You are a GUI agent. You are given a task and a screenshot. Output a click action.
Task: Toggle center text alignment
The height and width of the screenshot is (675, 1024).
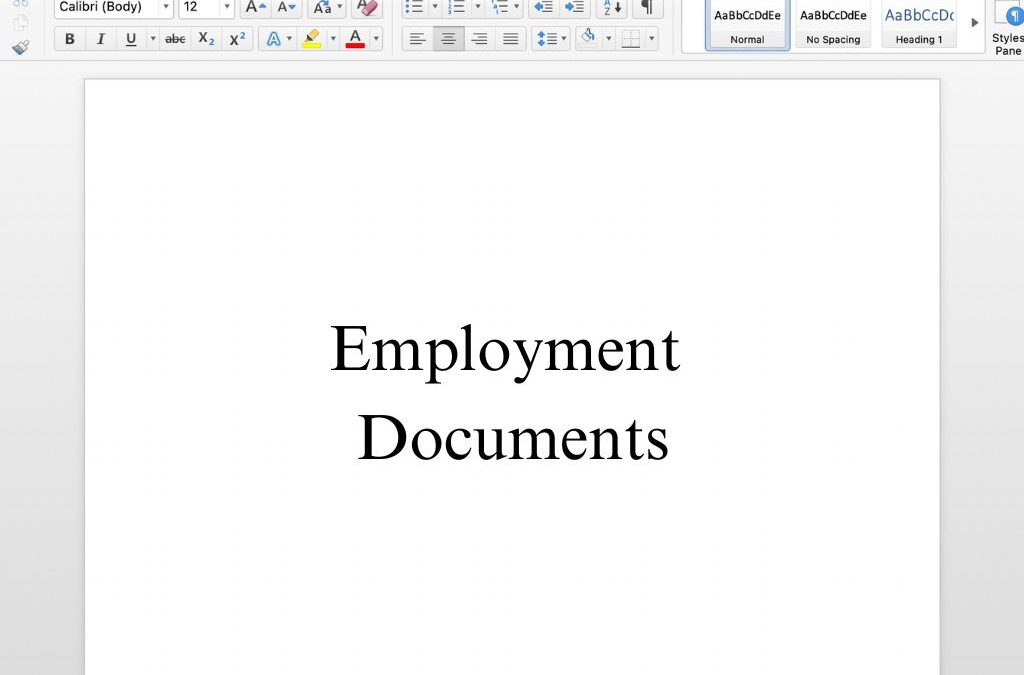(449, 39)
